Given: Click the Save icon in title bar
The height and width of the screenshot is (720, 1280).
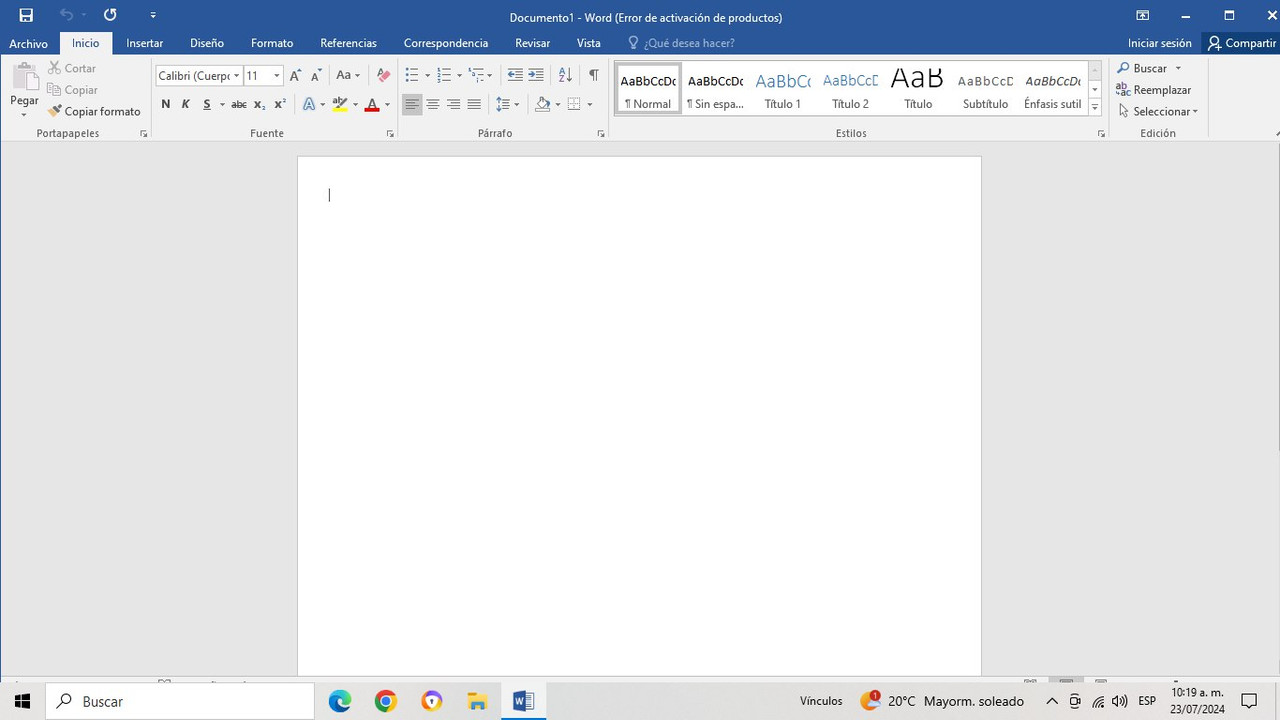Looking at the screenshot, I should (x=26, y=15).
